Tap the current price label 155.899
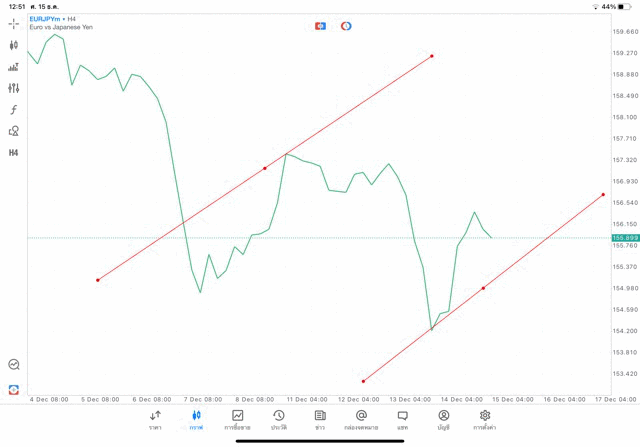 pyautogui.click(x=624, y=238)
